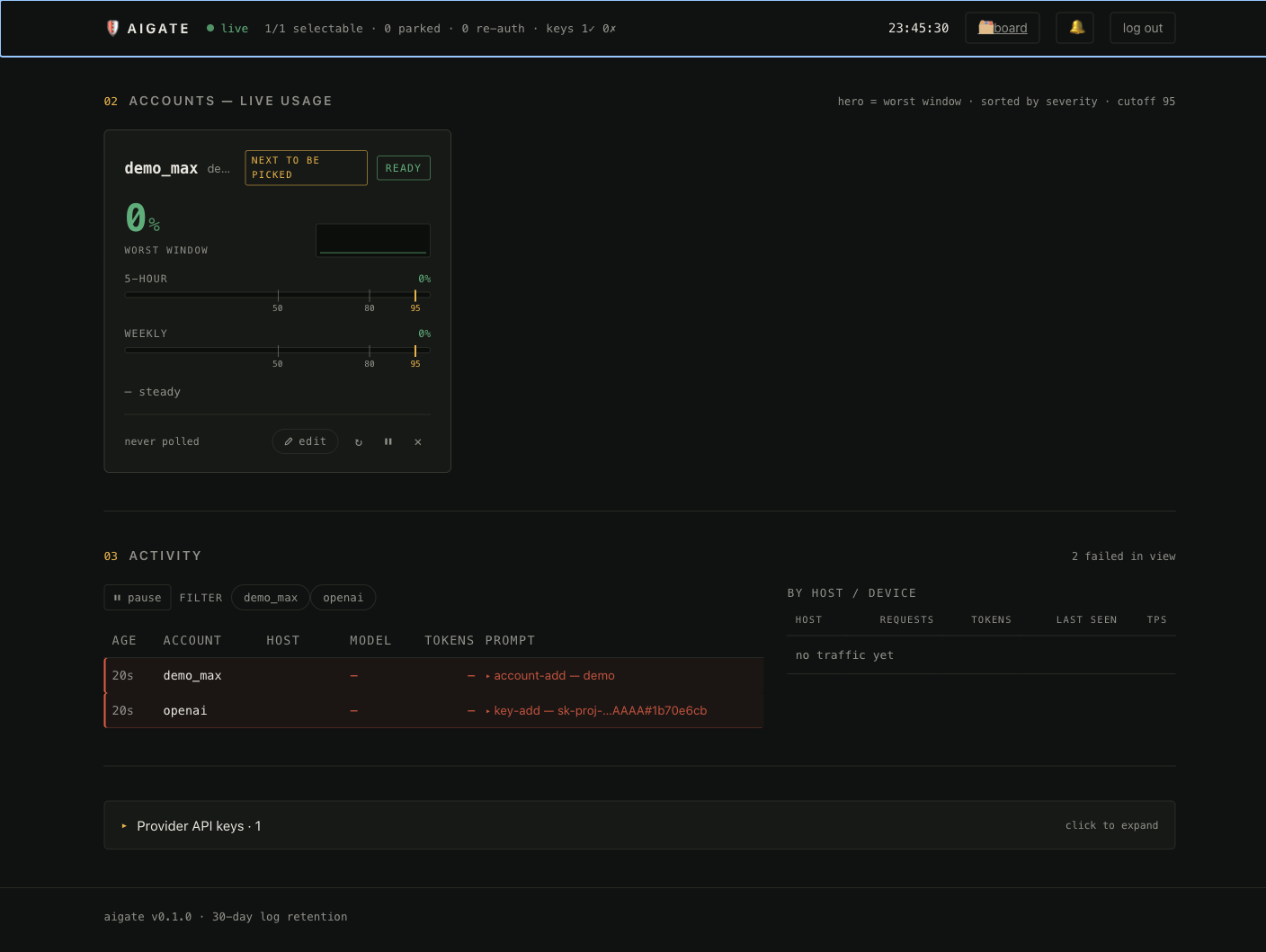Image resolution: width=1266 pixels, height=952 pixels.
Task: Expand the account-add — demo prompt
Action: pos(550,675)
